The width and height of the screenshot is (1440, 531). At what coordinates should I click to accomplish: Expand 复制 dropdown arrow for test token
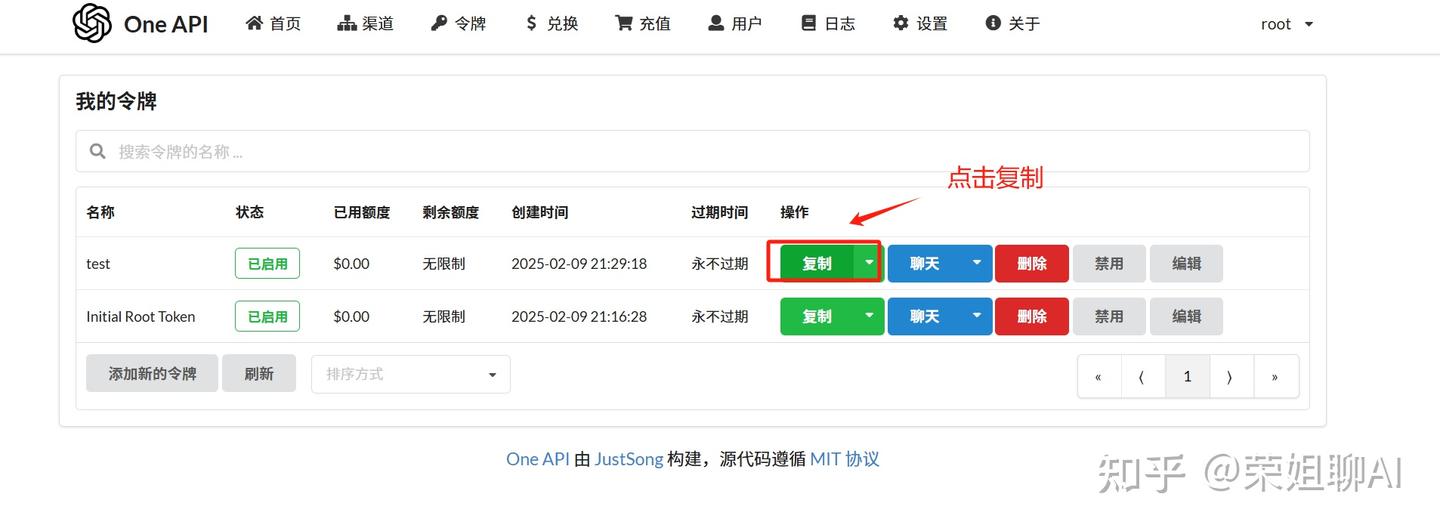tap(869, 263)
